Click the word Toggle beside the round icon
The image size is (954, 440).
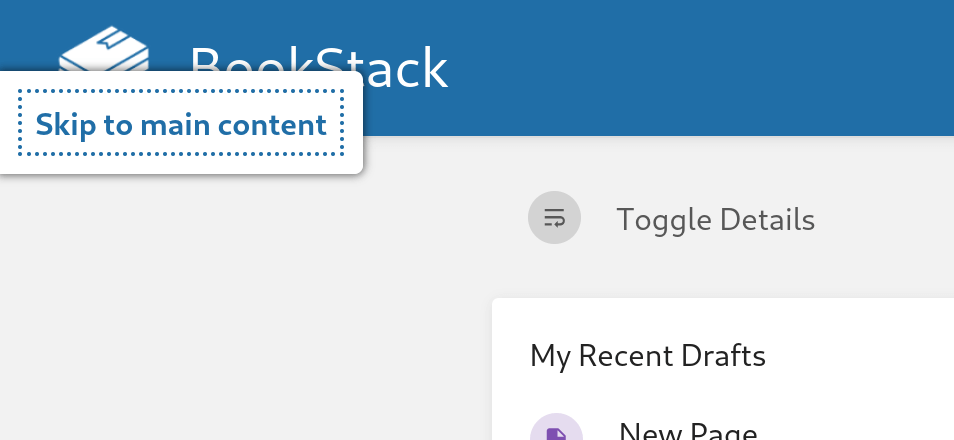664,220
